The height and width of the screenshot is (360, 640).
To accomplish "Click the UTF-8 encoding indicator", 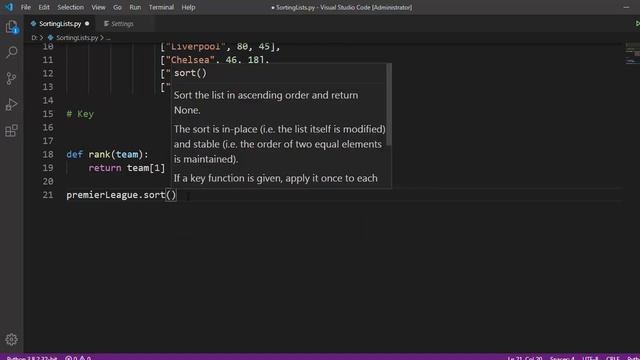I will pos(590,358).
